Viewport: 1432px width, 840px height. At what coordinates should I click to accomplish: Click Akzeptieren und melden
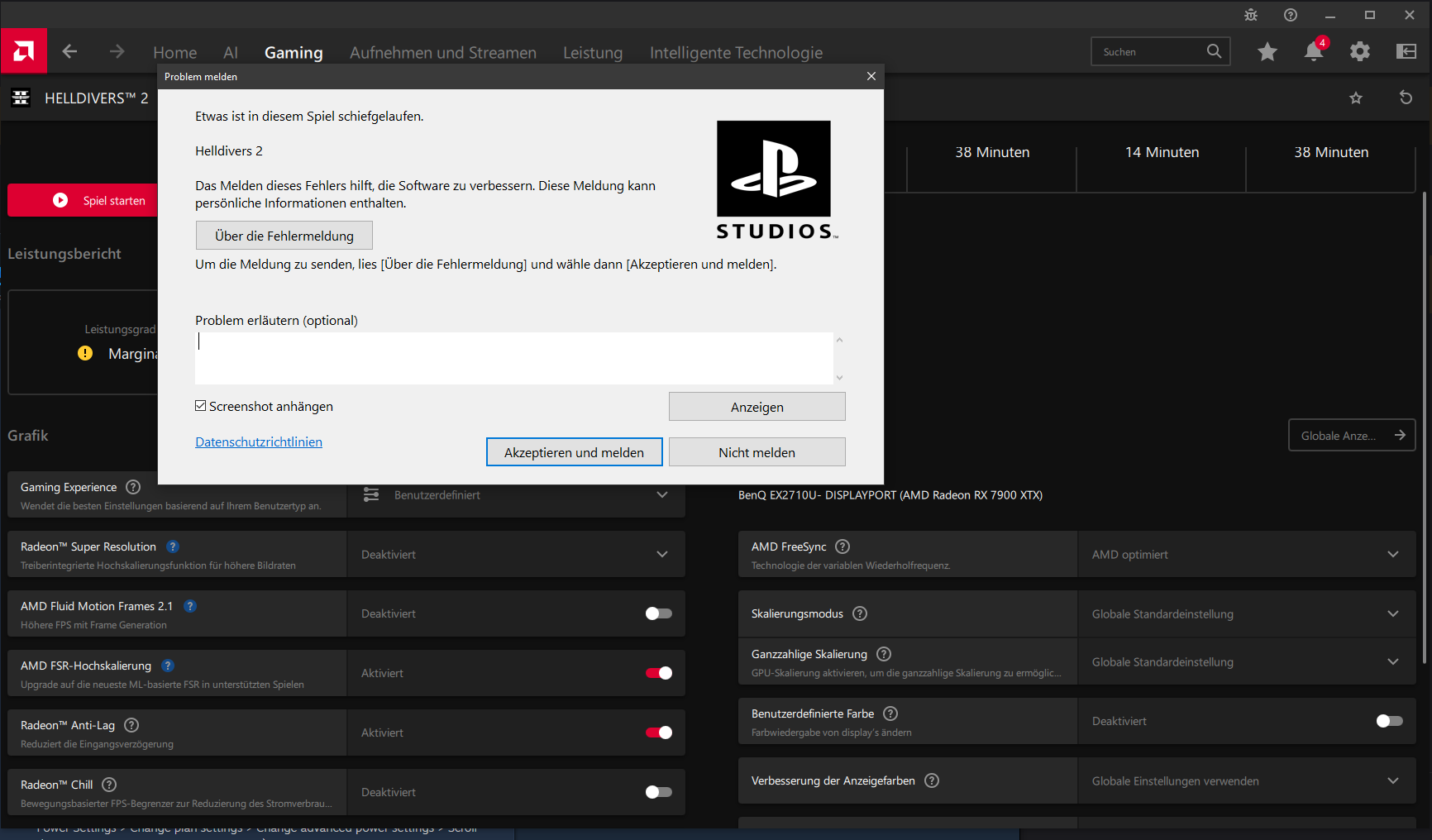point(575,452)
